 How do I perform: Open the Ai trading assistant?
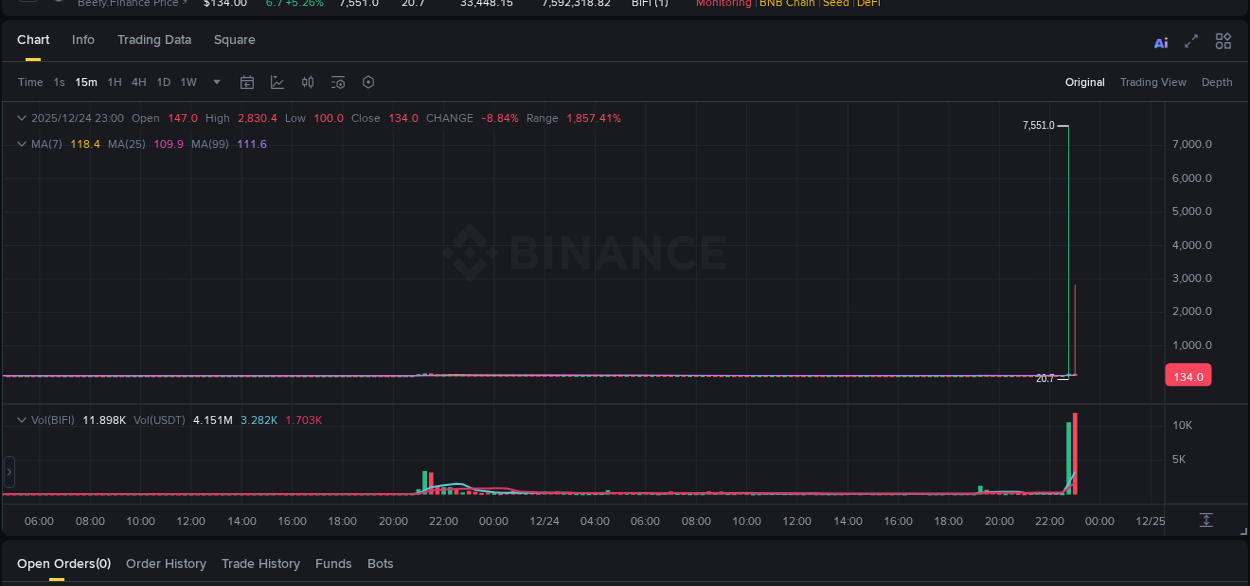(1160, 41)
